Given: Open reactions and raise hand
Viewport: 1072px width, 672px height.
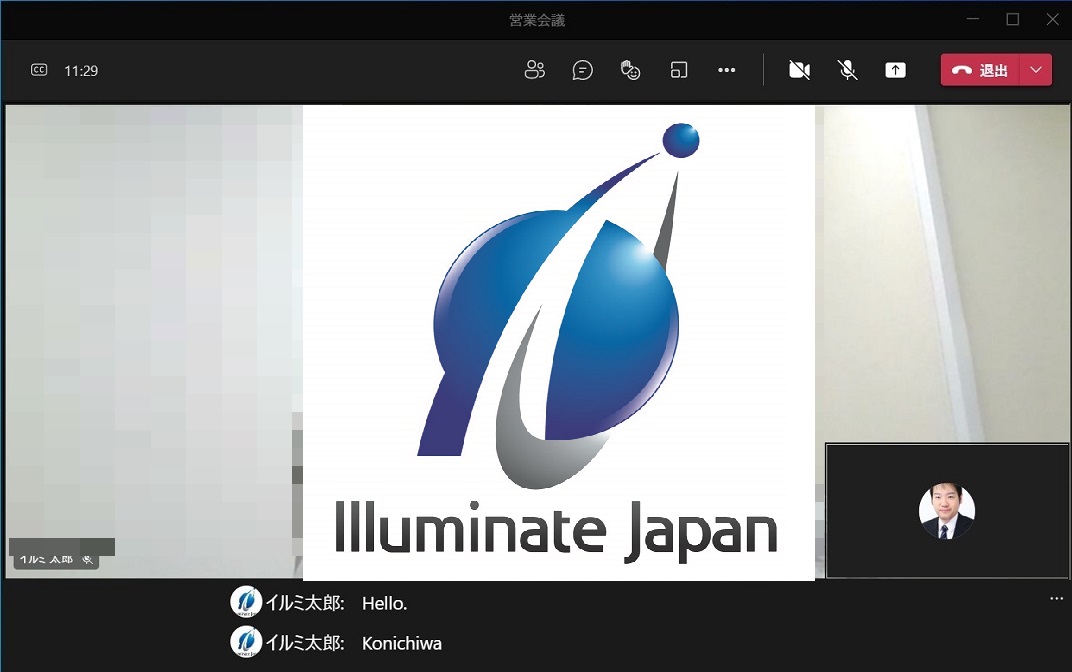Looking at the screenshot, I should pyautogui.click(x=630, y=70).
